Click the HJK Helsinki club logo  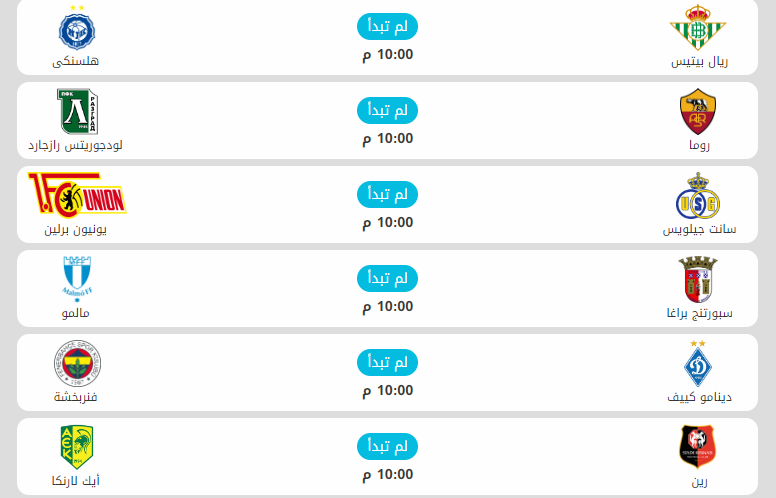click(76, 27)
